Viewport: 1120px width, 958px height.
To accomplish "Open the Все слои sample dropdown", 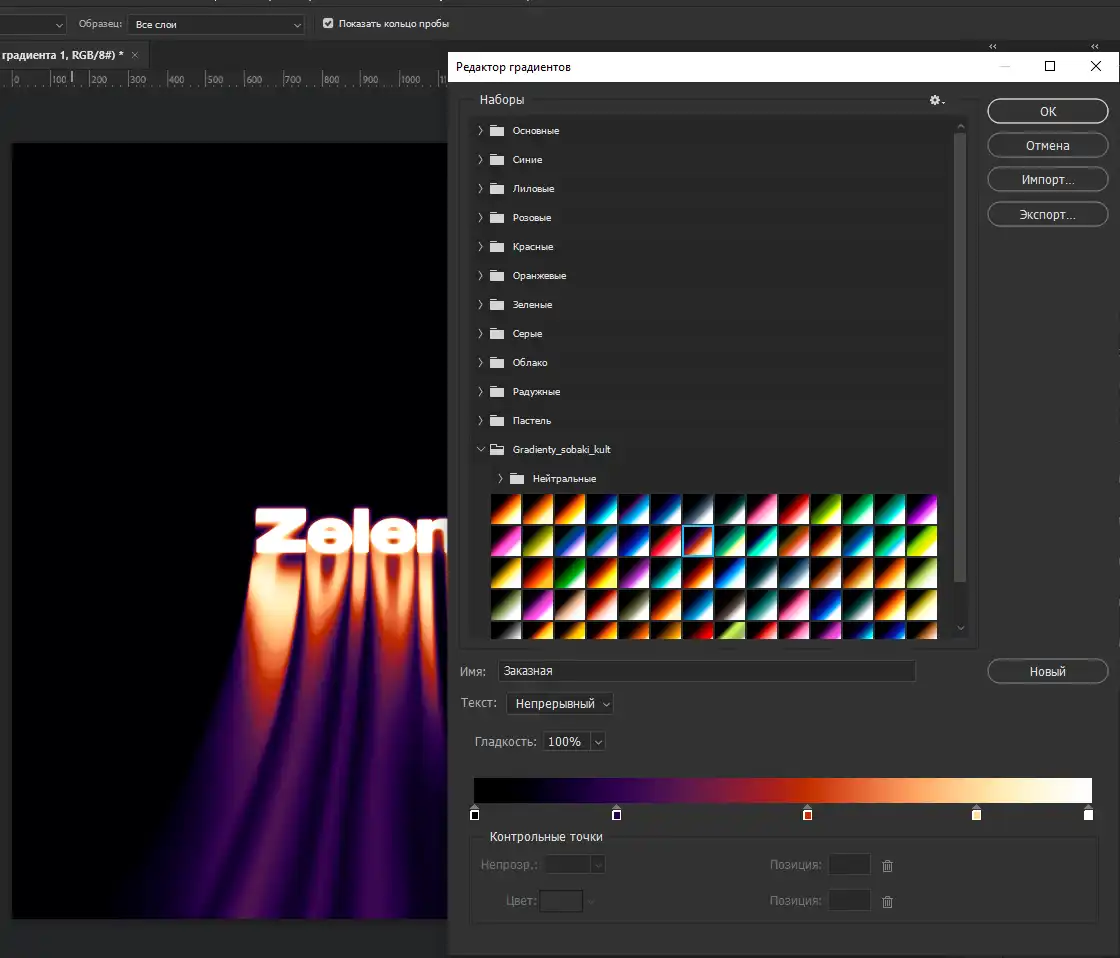I will [216, 24].
